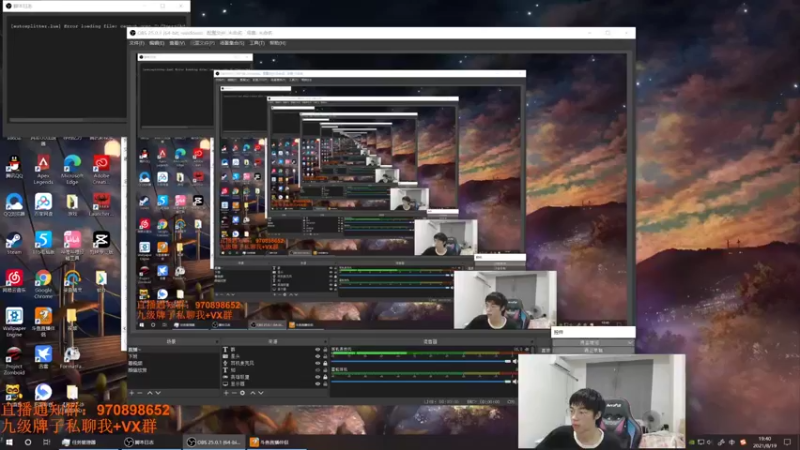Launch the Google Chrome desktop shortcut
This screenshot has width=800, height=450.
pyautogui.click(x=43, y=284)
